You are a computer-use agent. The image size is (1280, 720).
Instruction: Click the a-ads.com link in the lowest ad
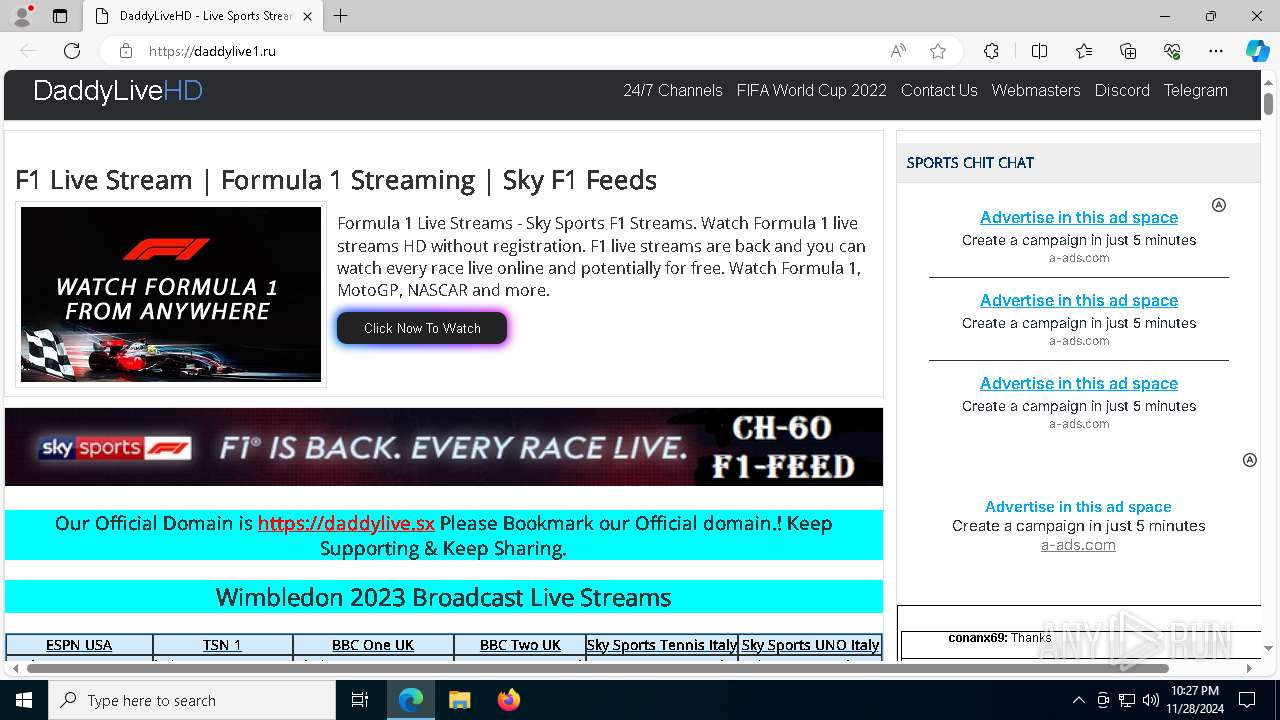point(1078,545)
